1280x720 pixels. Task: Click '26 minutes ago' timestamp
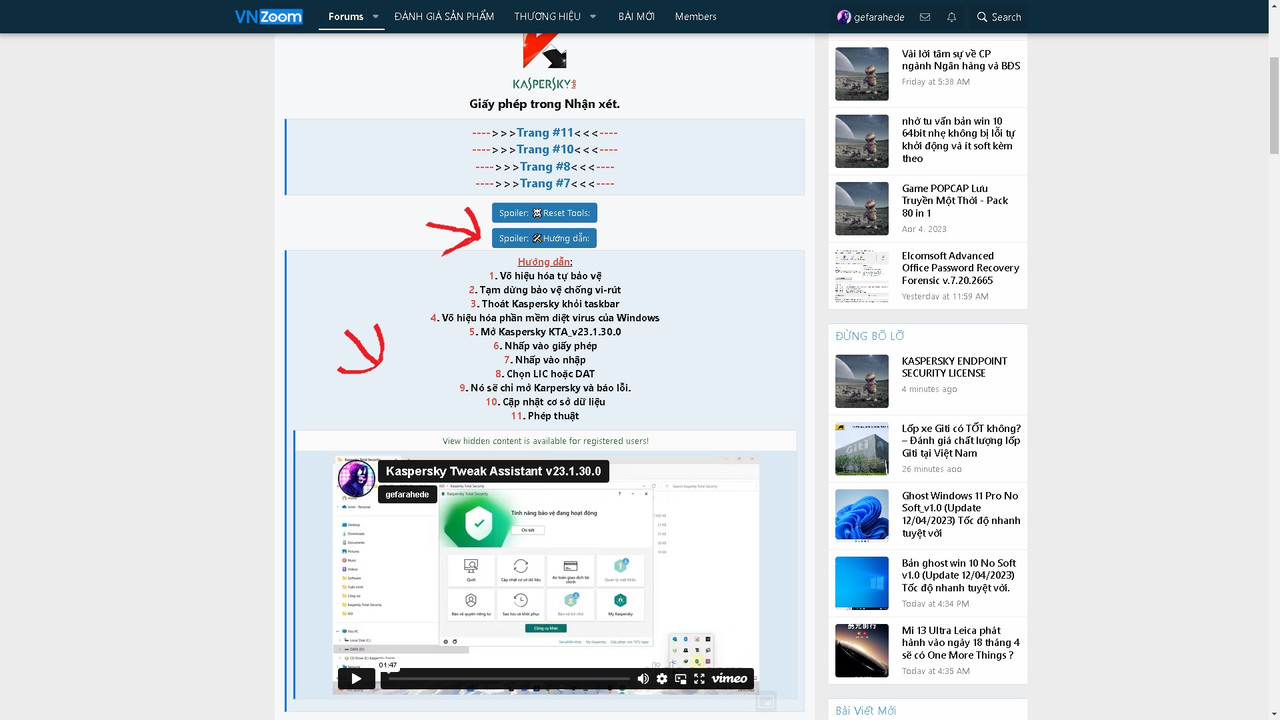click(932, 469)
